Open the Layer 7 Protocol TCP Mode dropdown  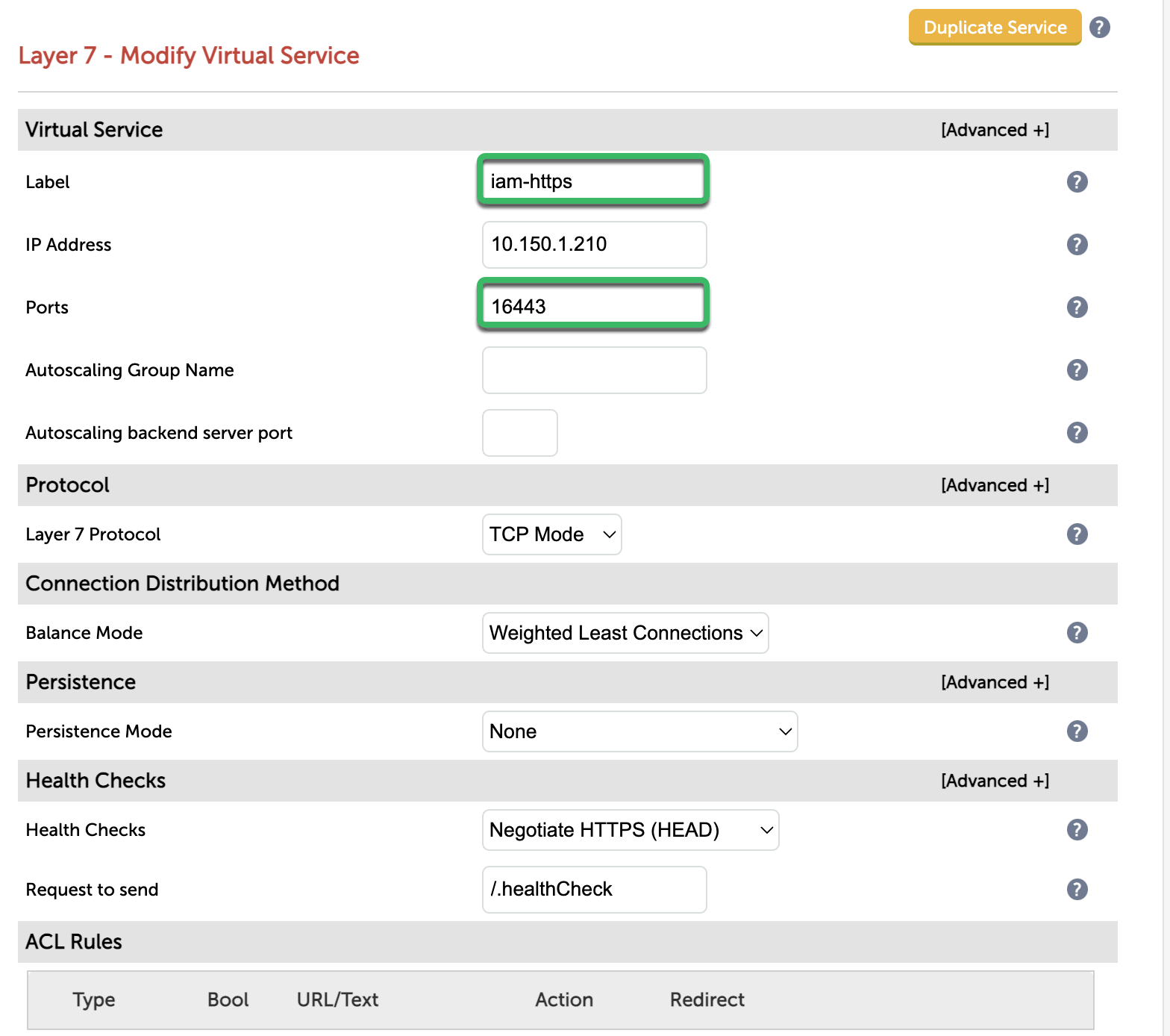click(x=552, y=534)
